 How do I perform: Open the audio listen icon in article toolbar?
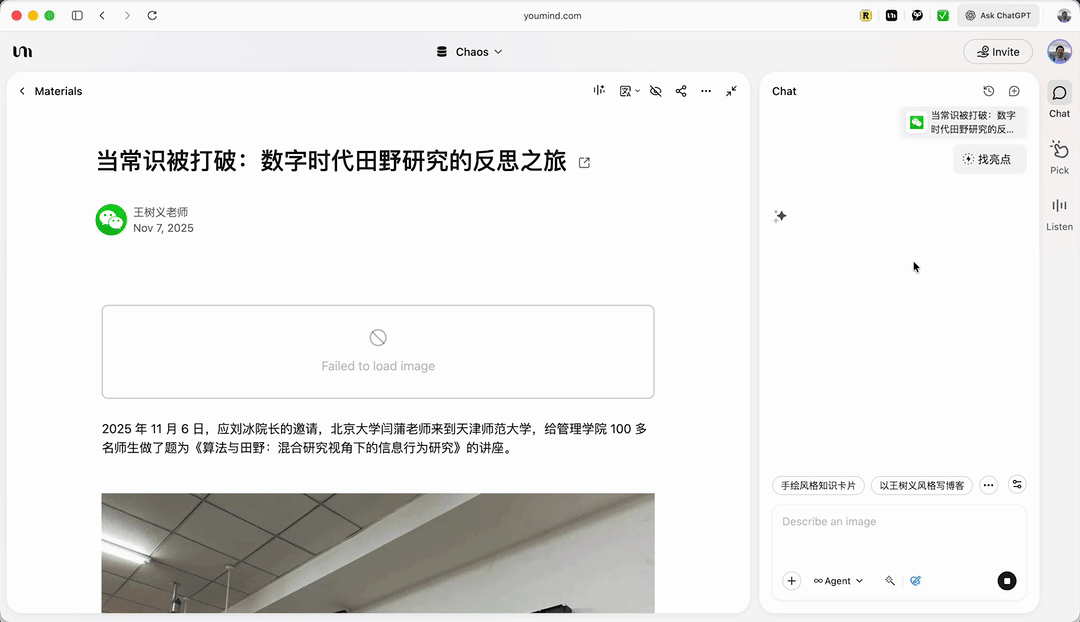click(599, 91)
